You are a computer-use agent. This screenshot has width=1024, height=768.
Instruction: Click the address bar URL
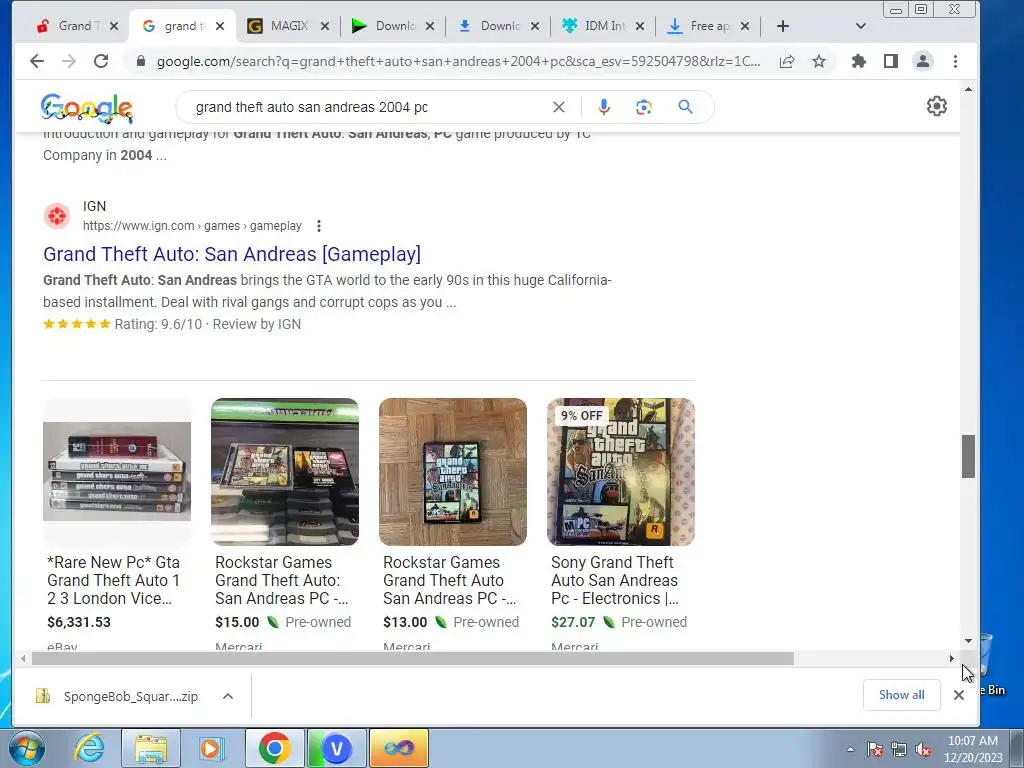tap(458, 61)
